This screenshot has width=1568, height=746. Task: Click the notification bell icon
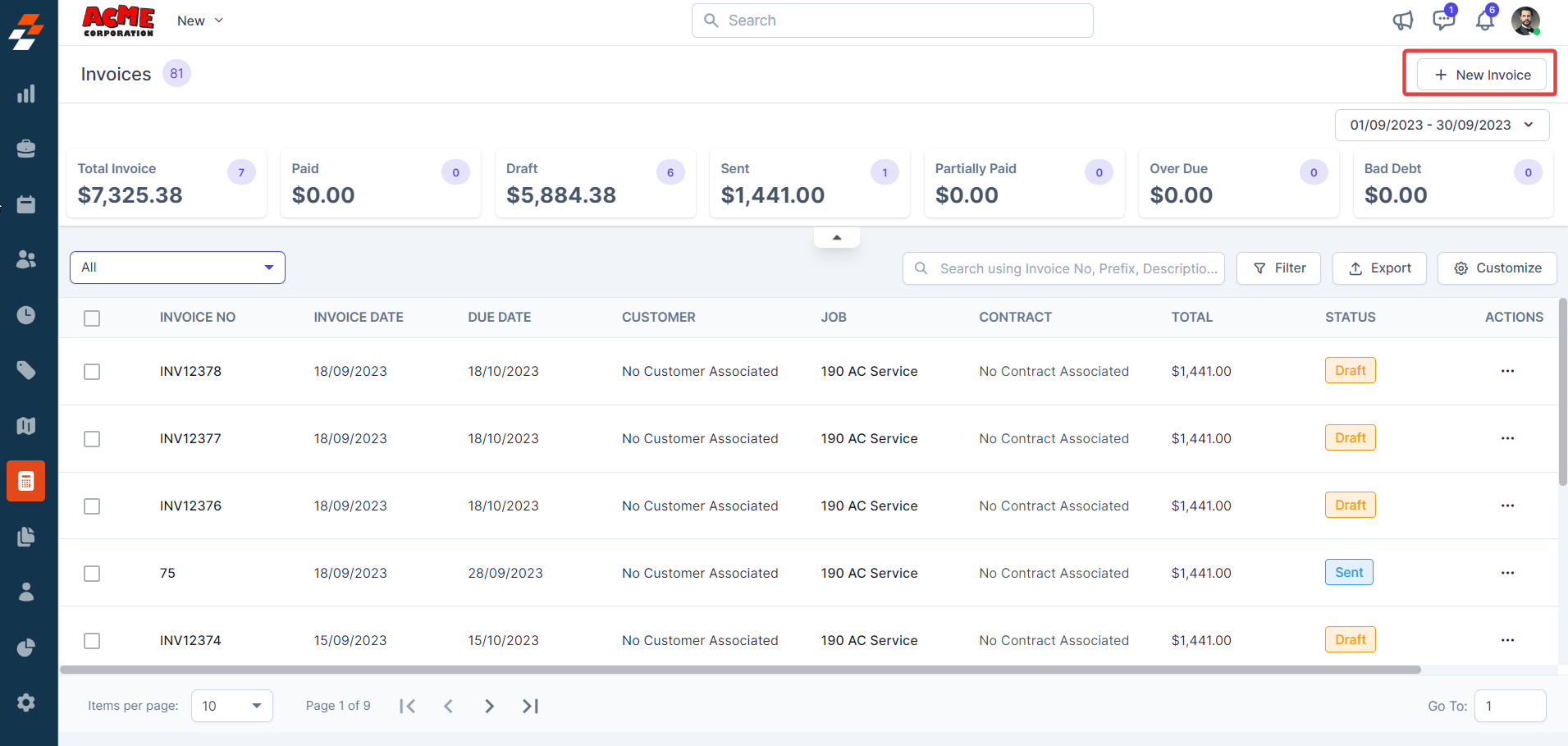(1485, 21)
